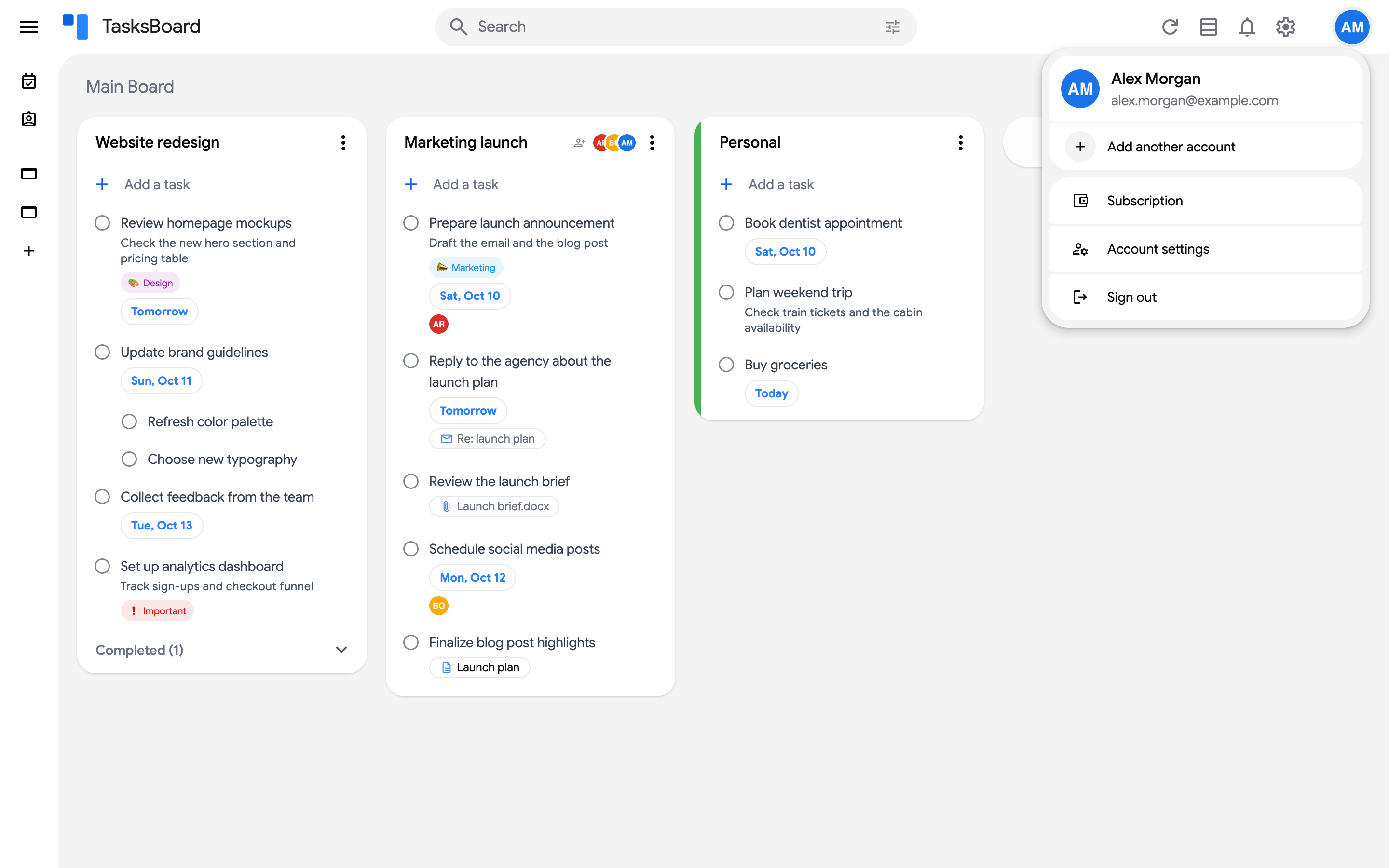1389x868 pixels.
Task: Open search filter options icon
Action: tap(893, 27)
